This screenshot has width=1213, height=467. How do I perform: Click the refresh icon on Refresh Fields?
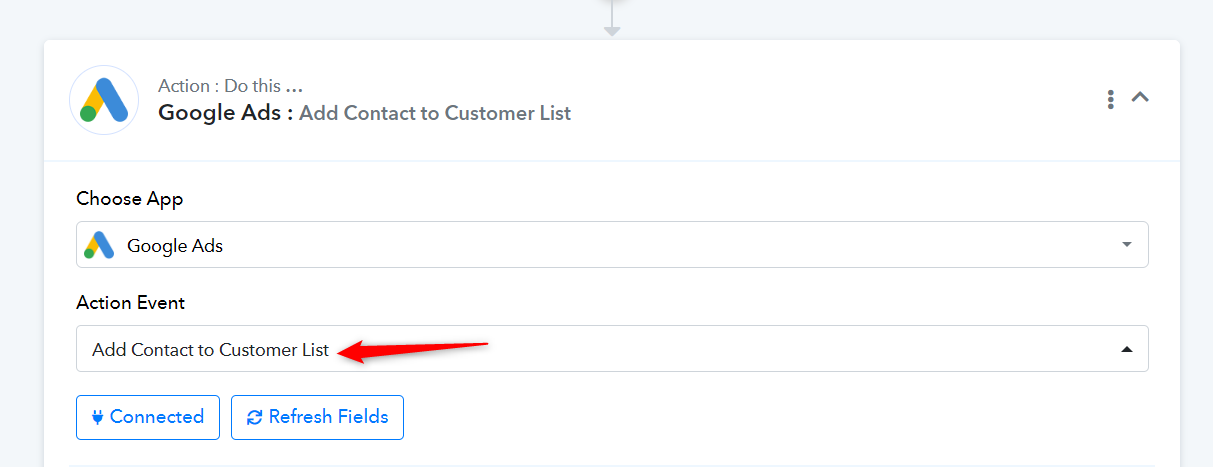255,417
